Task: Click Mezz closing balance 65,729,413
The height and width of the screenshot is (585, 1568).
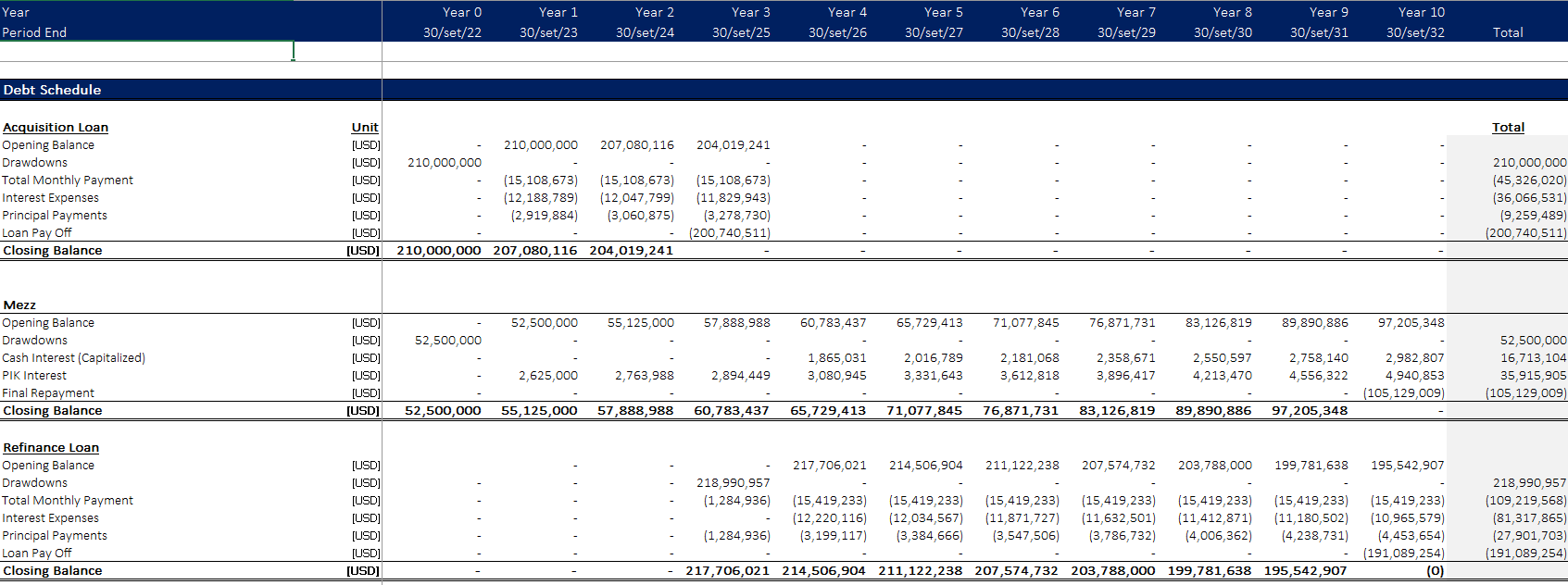Action: (828, 411)
